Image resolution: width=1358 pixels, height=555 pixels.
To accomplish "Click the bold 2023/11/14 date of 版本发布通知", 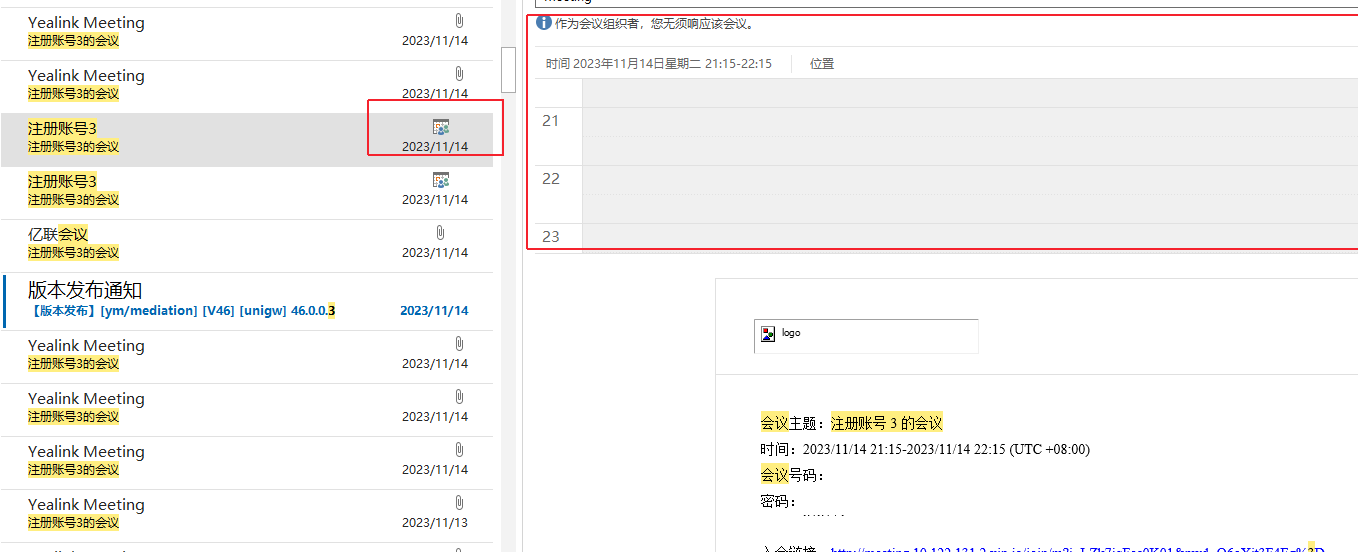I will (434, 311).
